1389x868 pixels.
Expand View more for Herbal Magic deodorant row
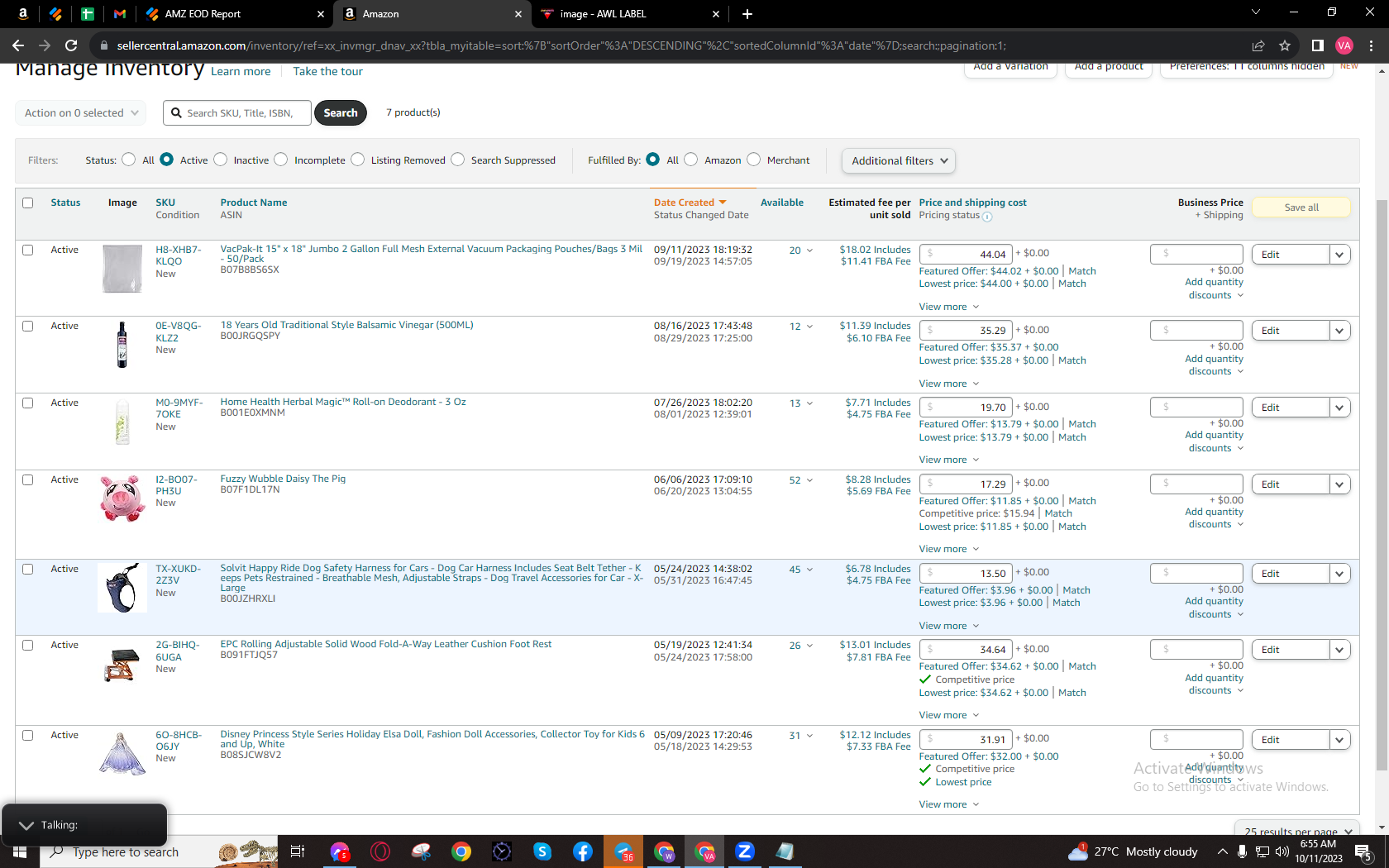[949, 460]
